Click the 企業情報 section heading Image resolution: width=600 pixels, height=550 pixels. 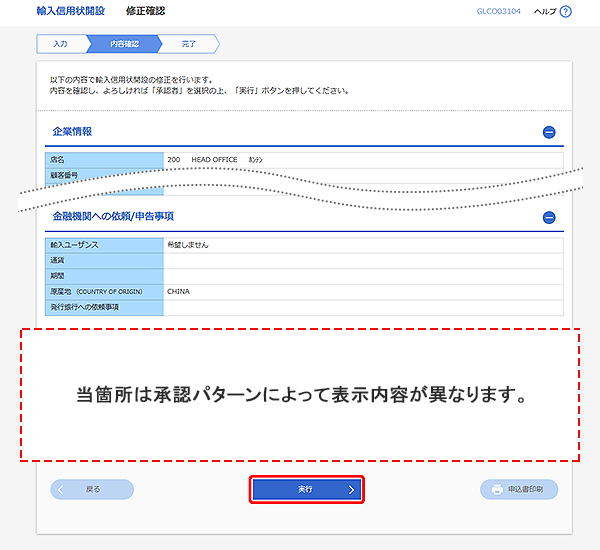tap(72, 132)
